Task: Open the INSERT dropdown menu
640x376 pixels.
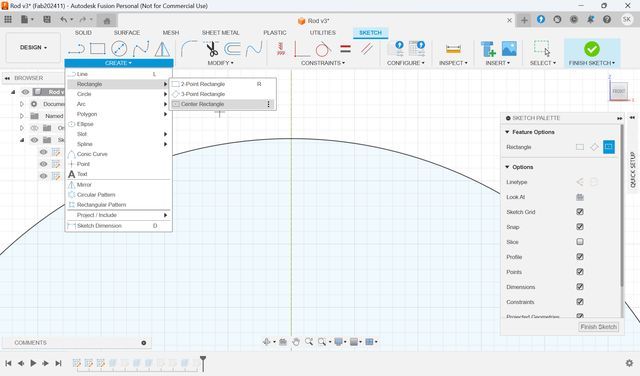Action: click(498, 63)
